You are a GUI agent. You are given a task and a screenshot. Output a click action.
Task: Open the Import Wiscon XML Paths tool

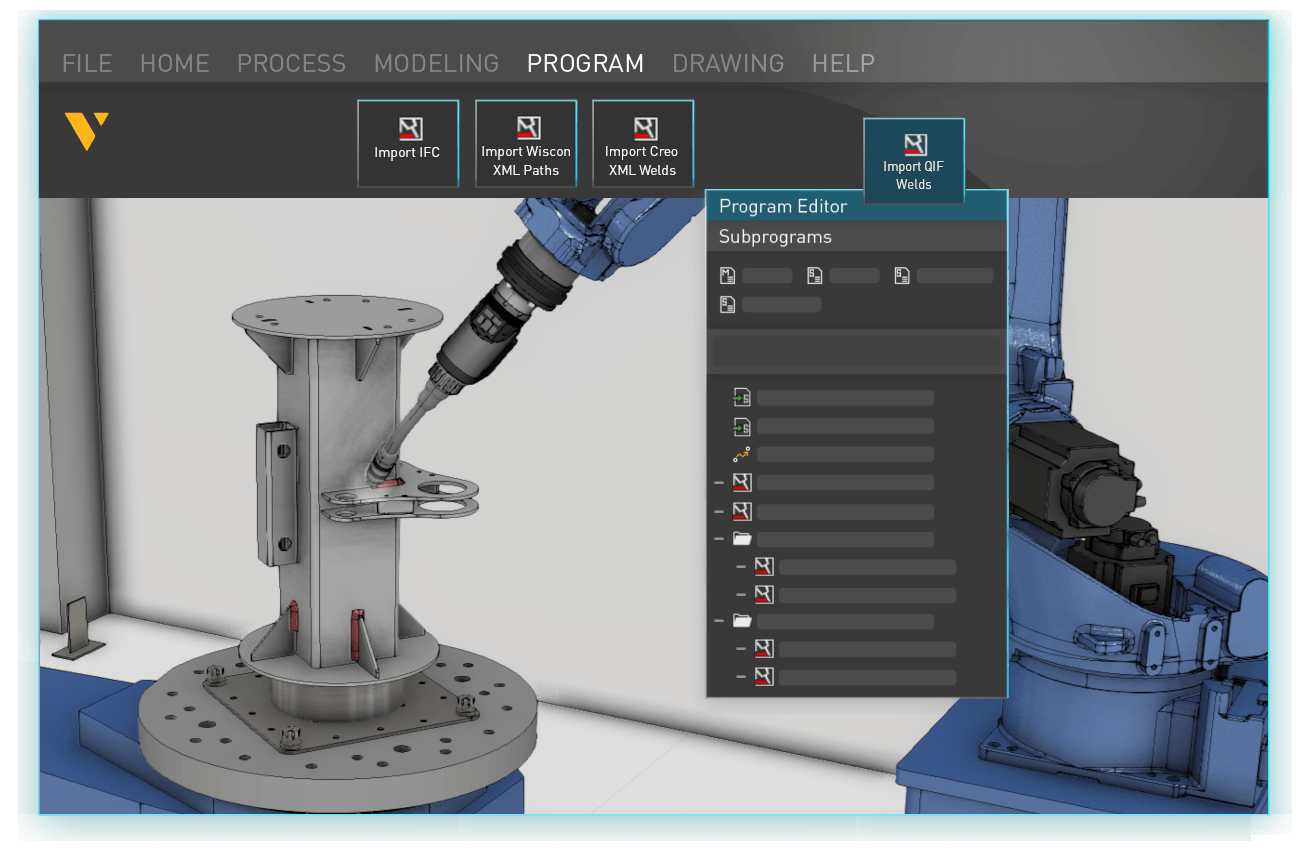(x=525, y=143)
